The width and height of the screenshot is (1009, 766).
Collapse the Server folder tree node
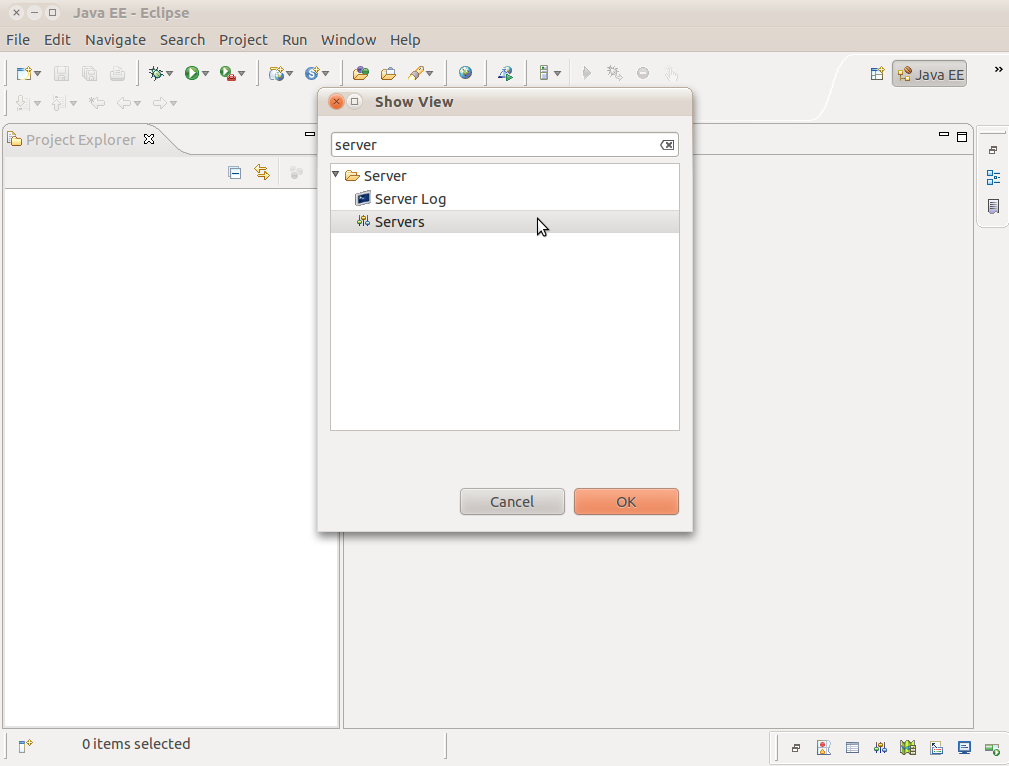coord(336,175)
